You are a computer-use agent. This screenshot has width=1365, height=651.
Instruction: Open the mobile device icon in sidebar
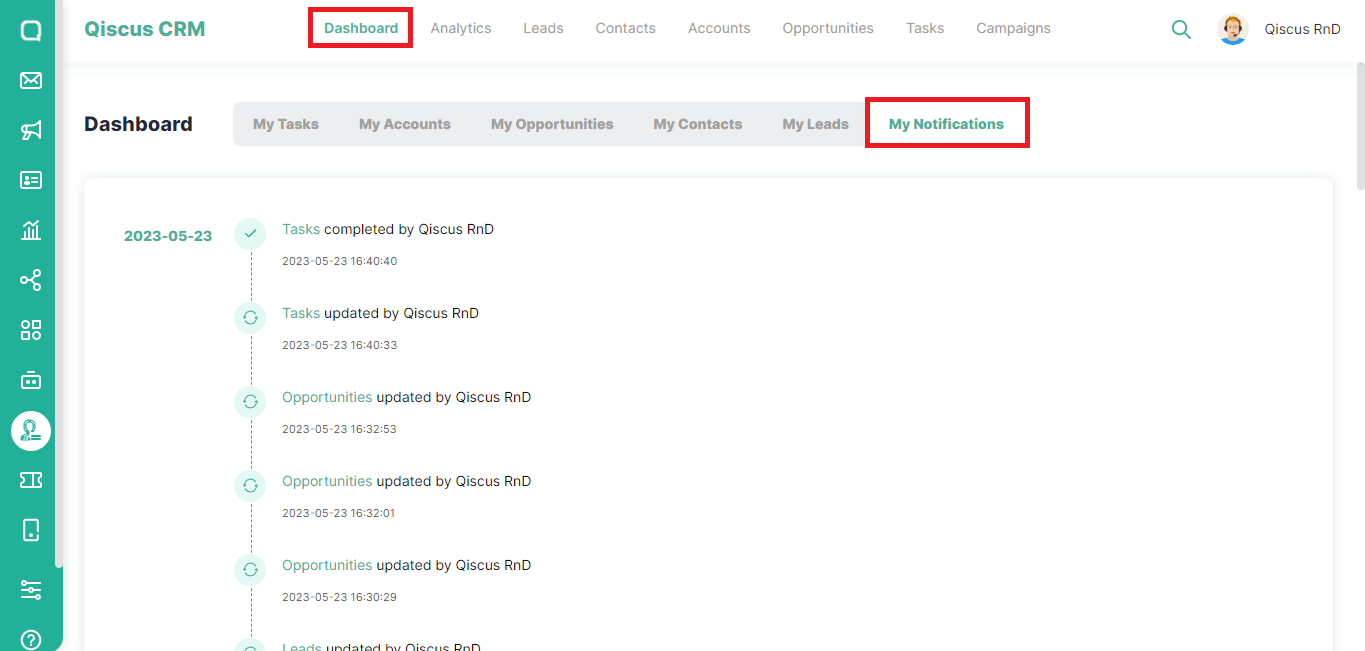point(31,530)
